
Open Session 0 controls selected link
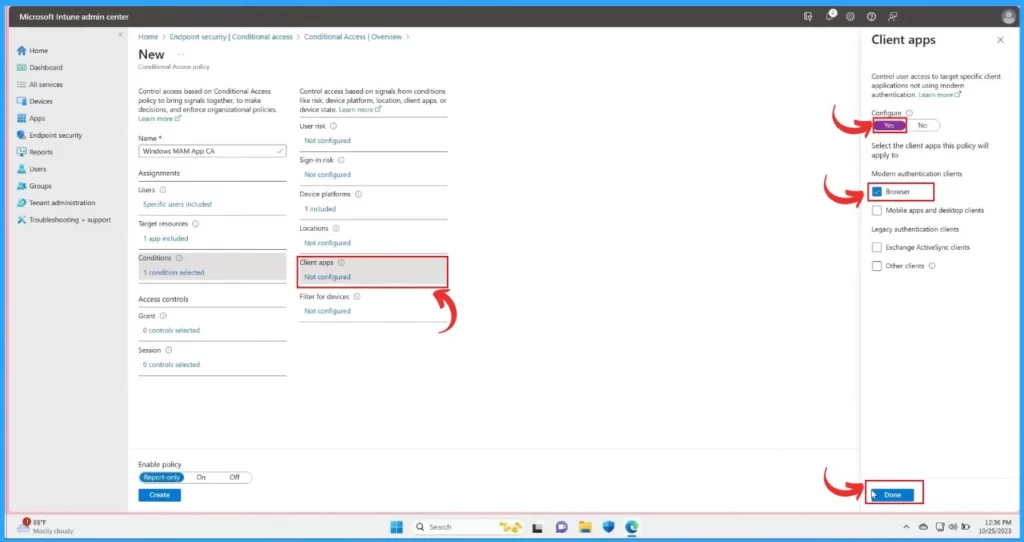(171, 364)
